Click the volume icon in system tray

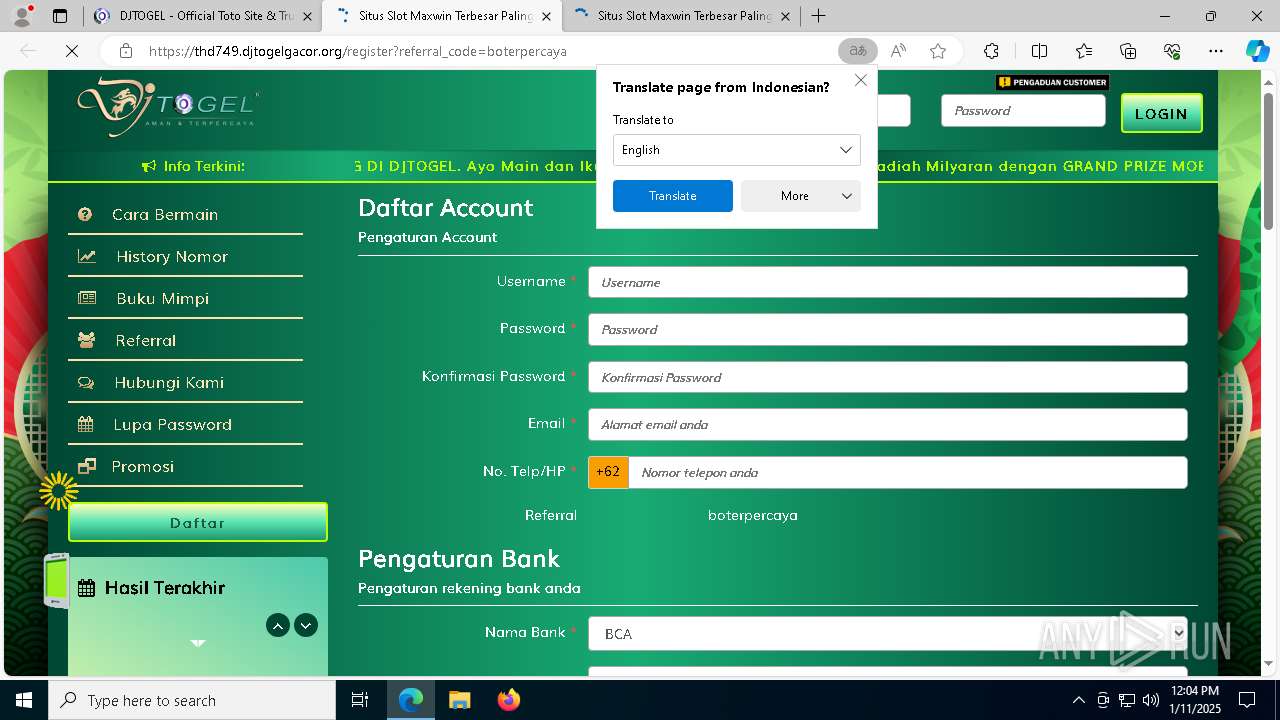1151,700
